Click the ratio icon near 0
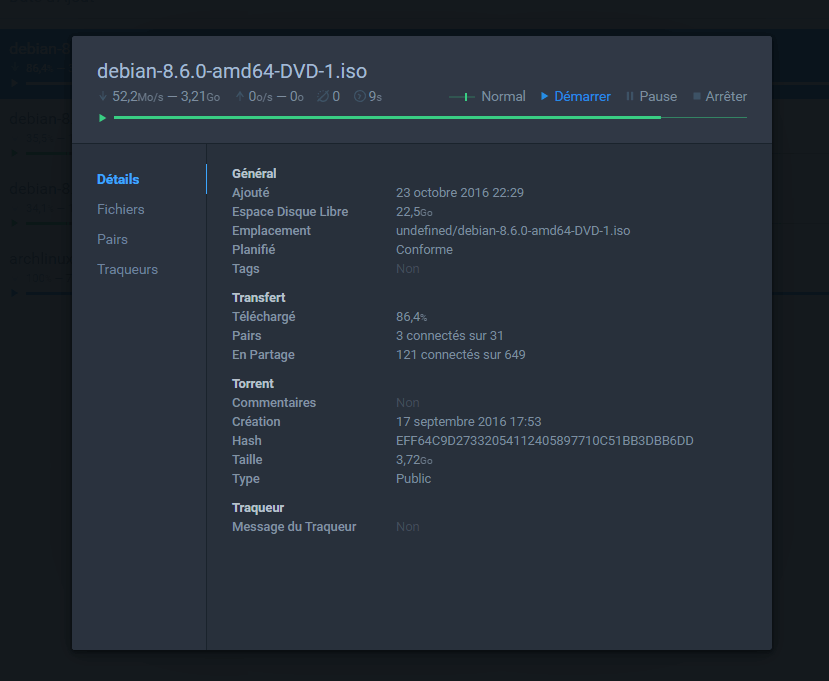This screenshot has height=681, width=829. point(323,96)
